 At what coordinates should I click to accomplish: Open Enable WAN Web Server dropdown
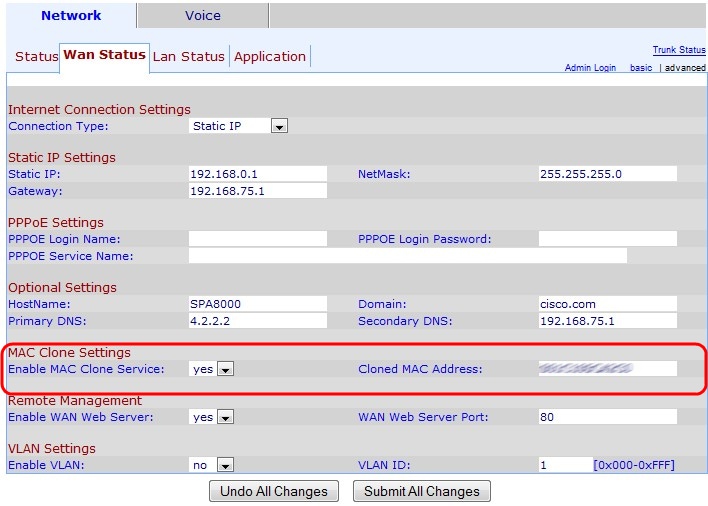211,417
